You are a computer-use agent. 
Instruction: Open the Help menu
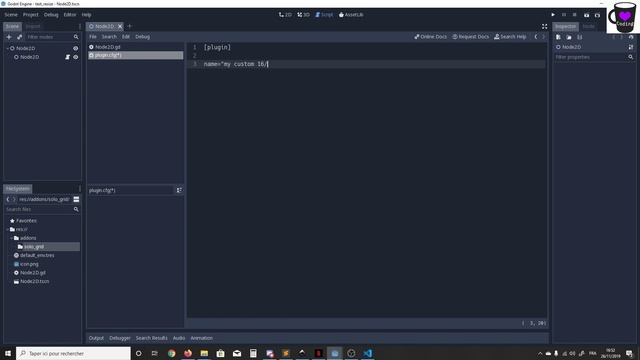(x=86, y=15)
